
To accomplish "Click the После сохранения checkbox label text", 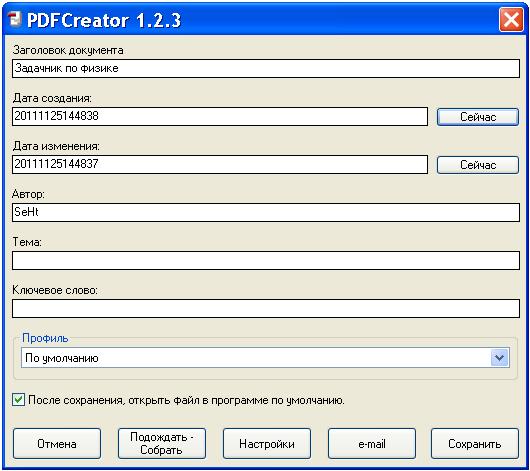I will pyautogui.click(x=186, y=400).
